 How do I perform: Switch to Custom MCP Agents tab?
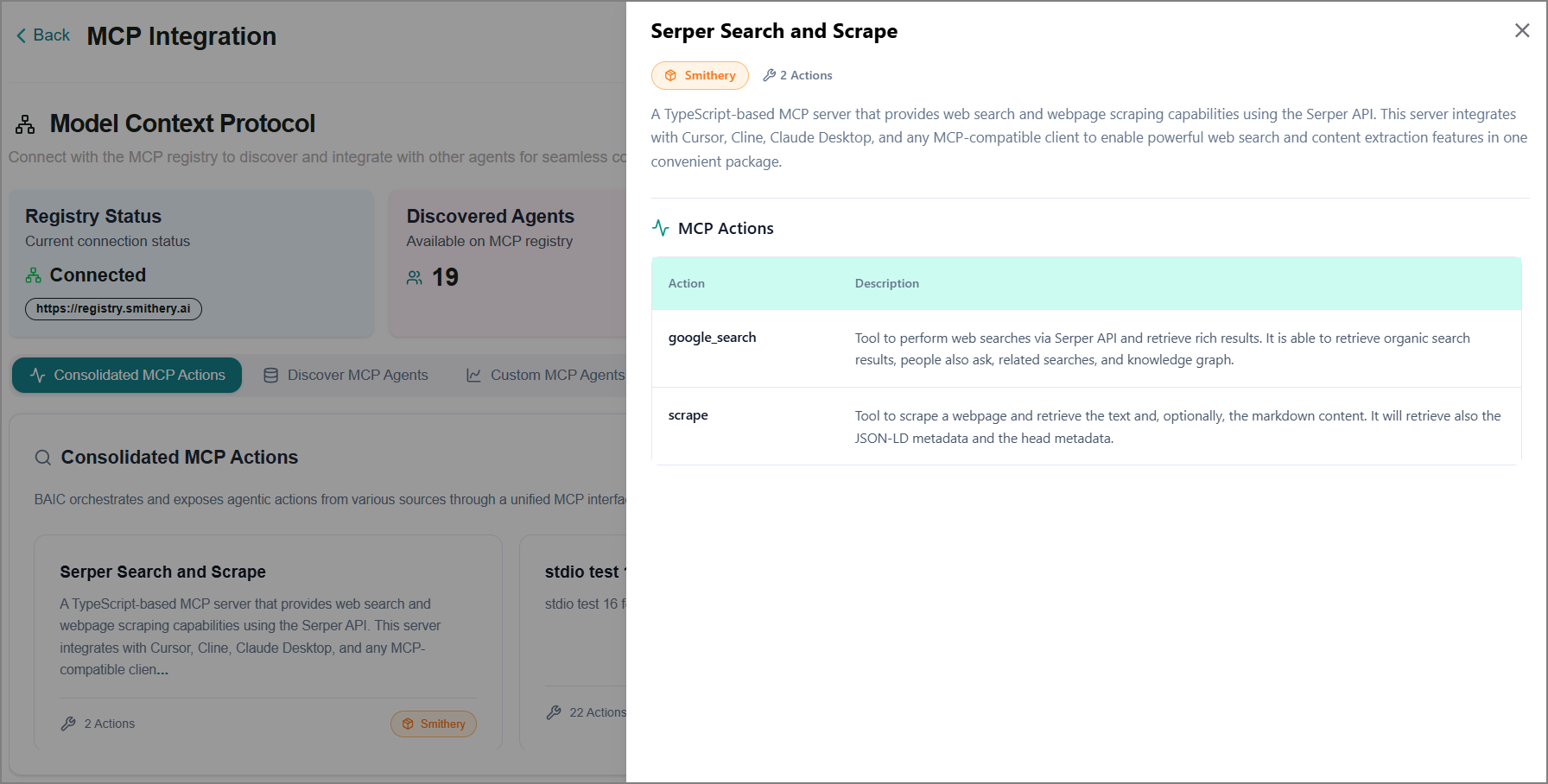click(545, 375)
